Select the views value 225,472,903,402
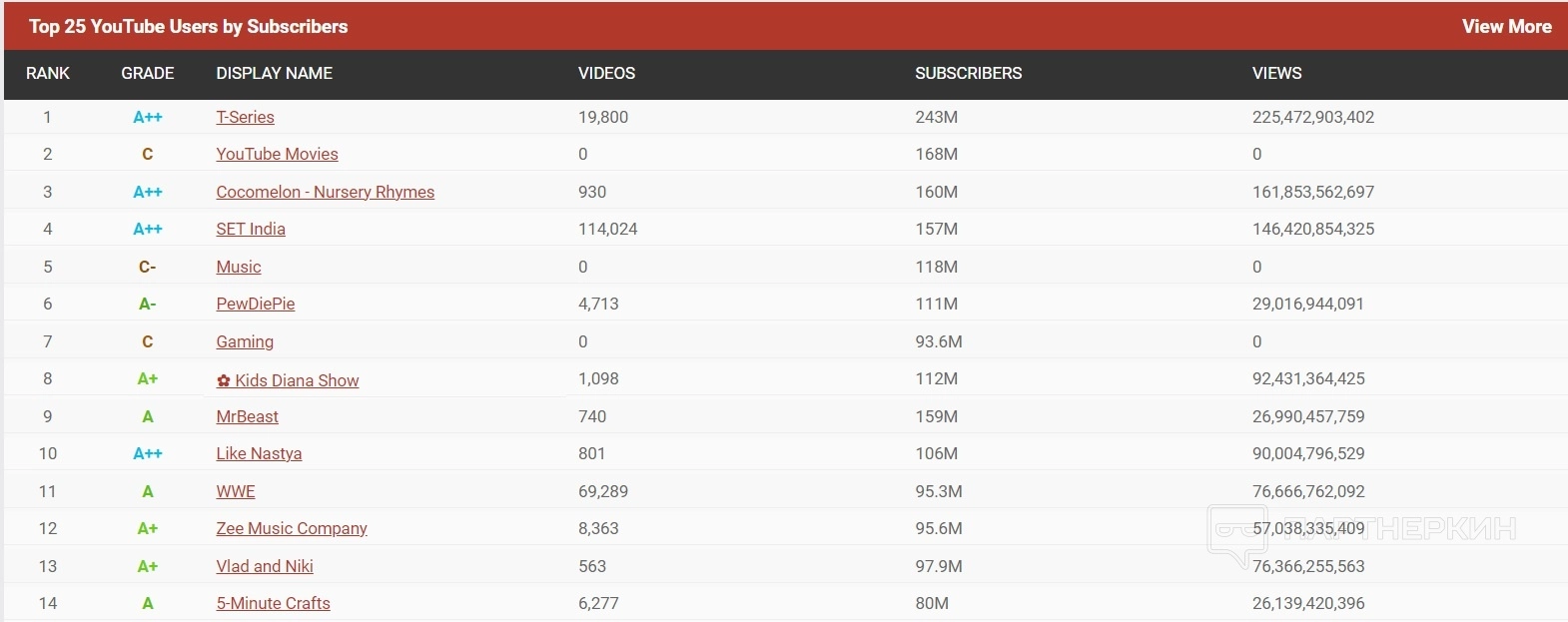Image resolution: width=1568 pixels, height=622 pixels. pos(1313,117)
